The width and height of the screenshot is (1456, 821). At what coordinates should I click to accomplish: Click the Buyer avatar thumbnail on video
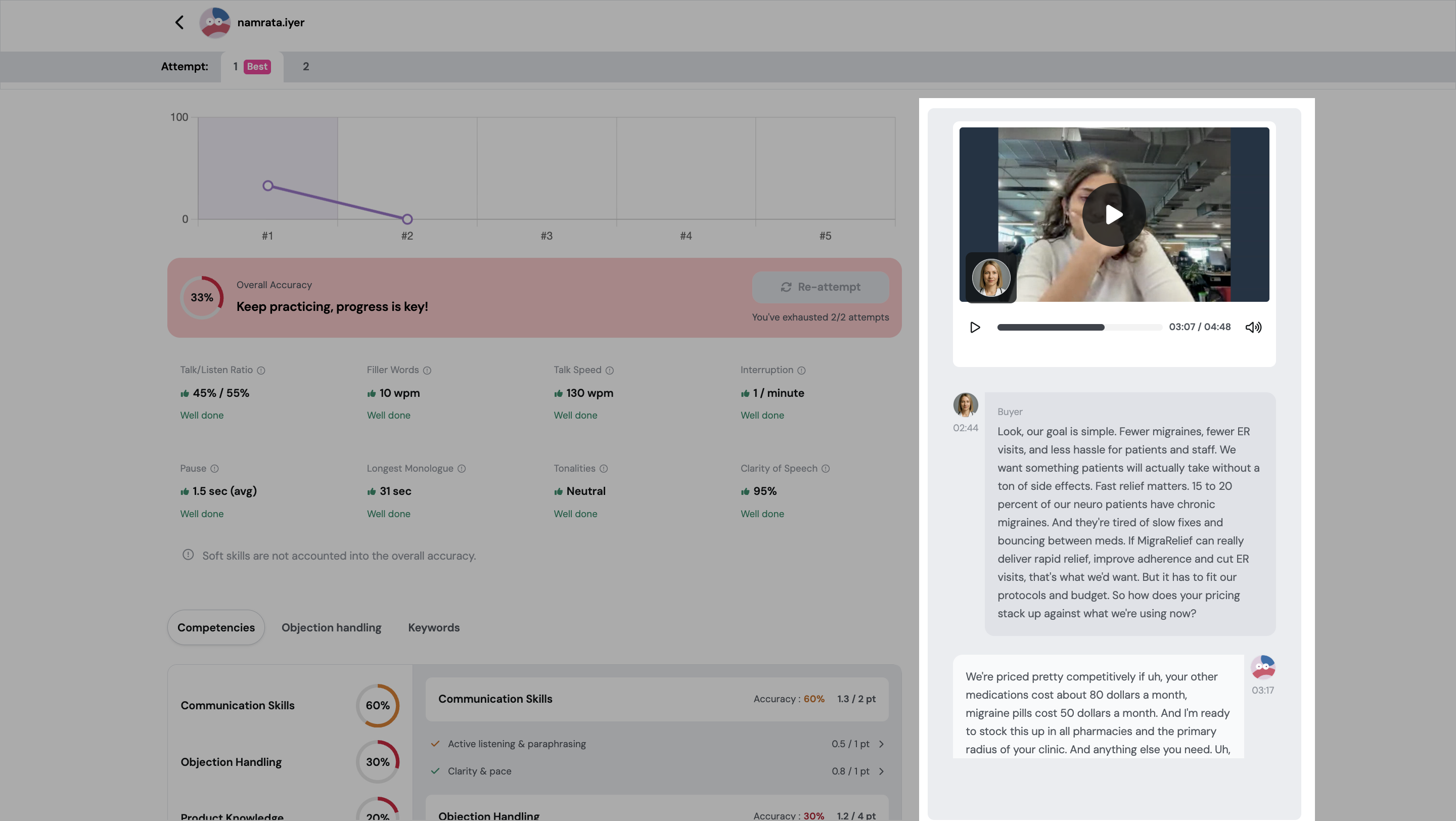pos(991,278)
